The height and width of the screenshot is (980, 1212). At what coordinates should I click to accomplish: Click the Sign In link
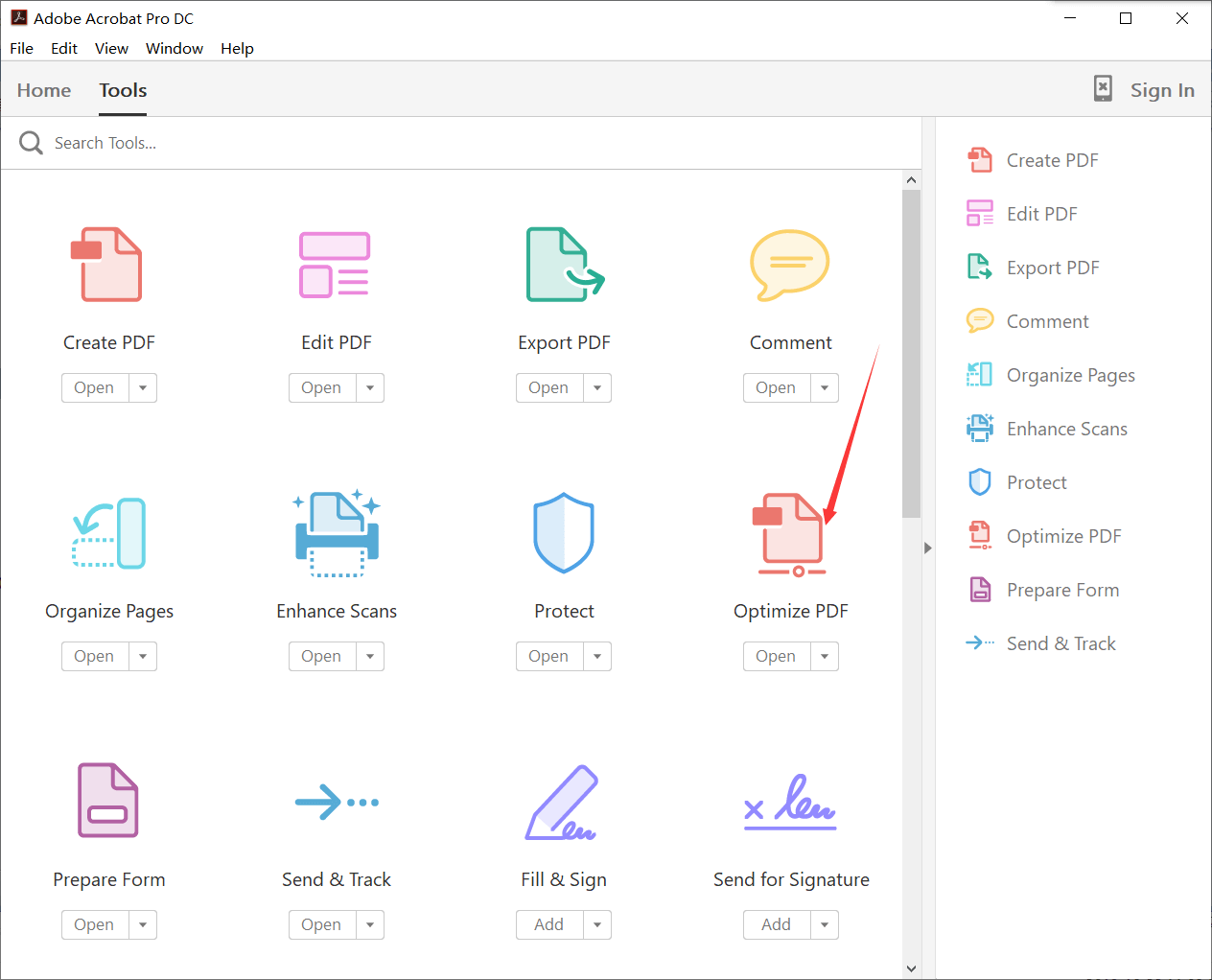click(1161, 90)
